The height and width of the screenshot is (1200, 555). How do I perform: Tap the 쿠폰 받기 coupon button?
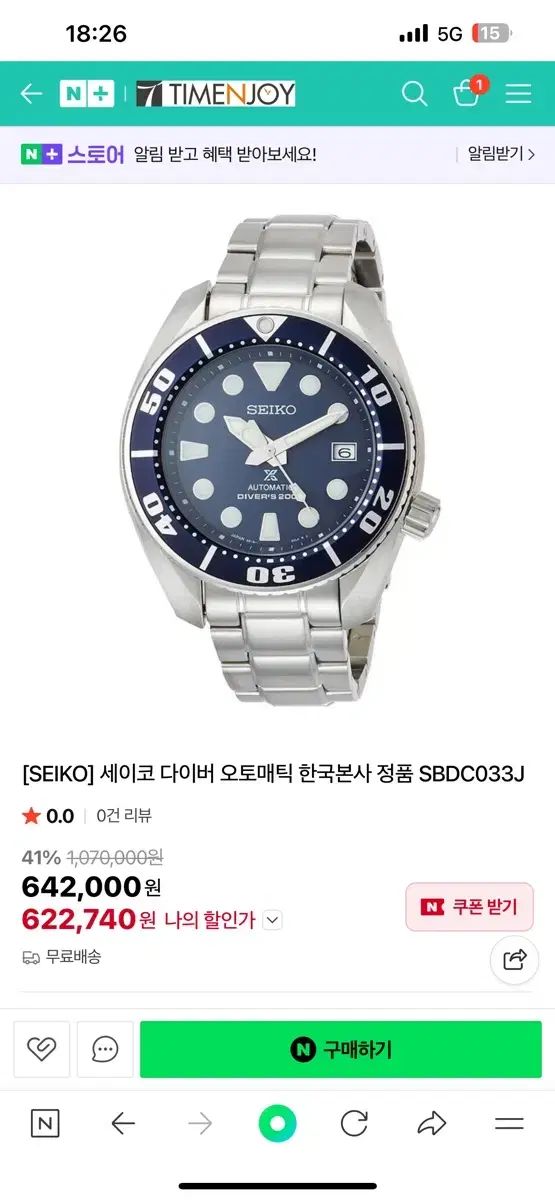click(x=469, y=907)
